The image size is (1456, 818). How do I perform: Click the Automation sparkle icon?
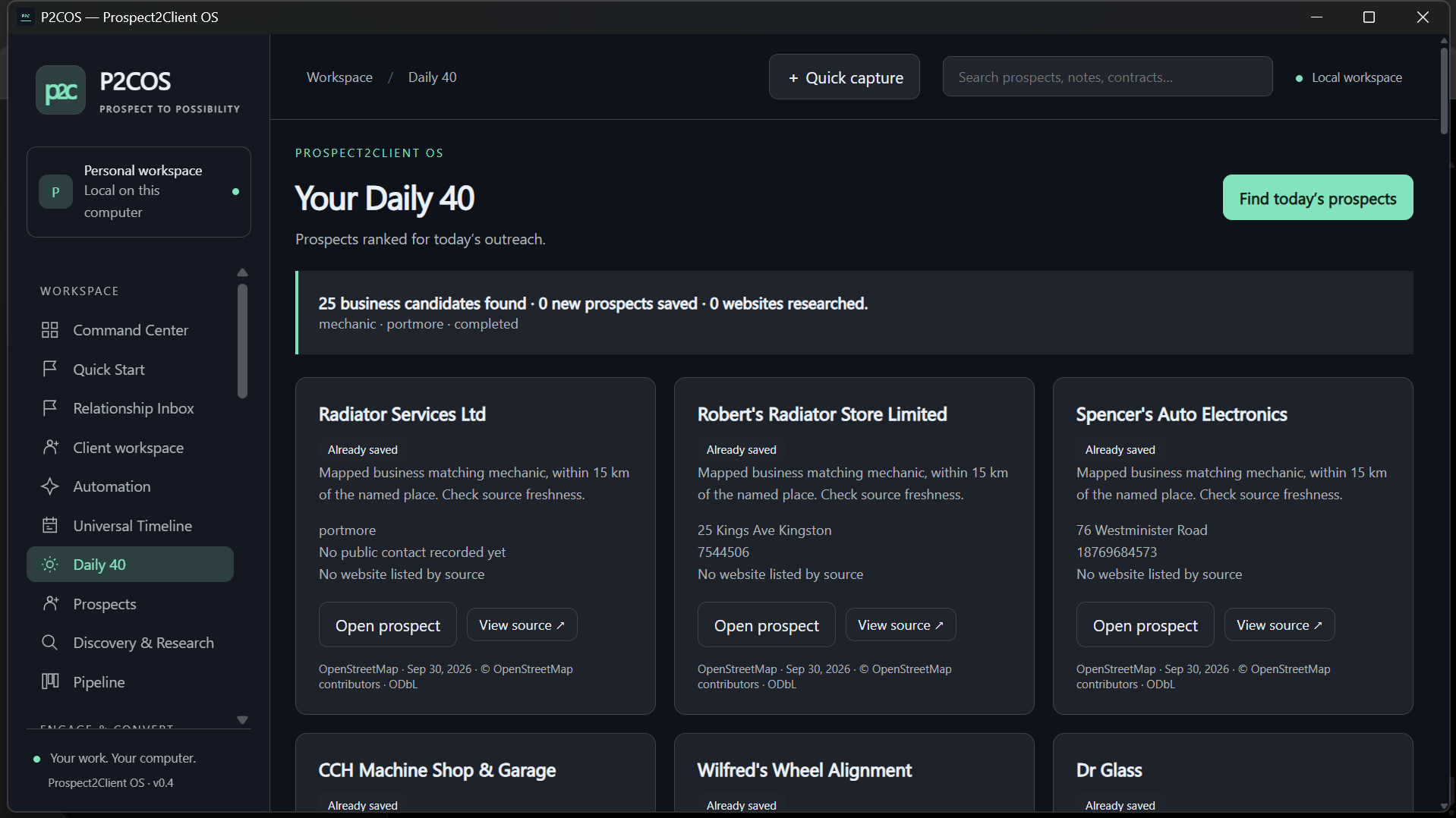pyautogui.click(x=50, y=486)
